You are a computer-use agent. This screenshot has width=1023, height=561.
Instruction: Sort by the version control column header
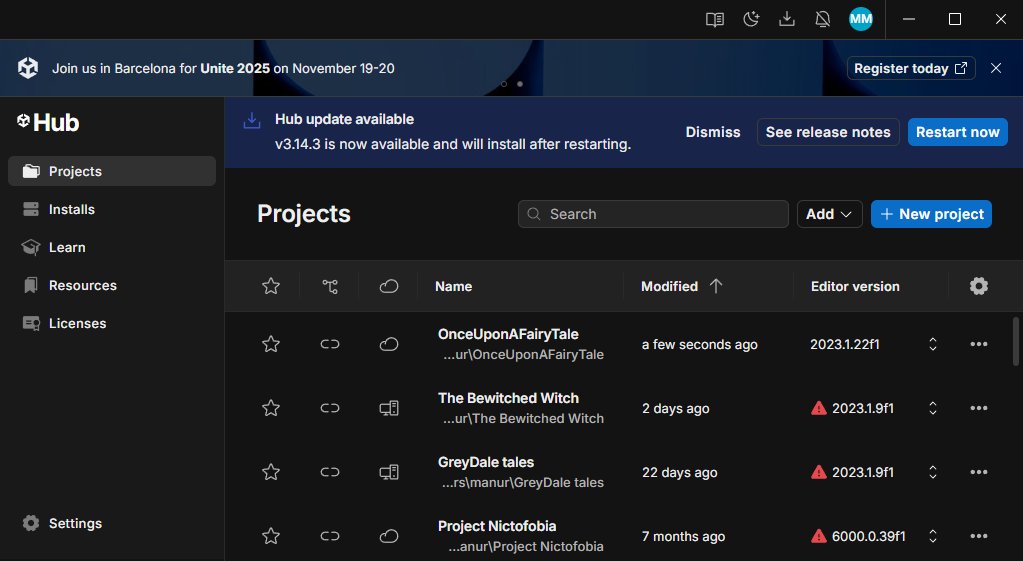coord(330,286)
